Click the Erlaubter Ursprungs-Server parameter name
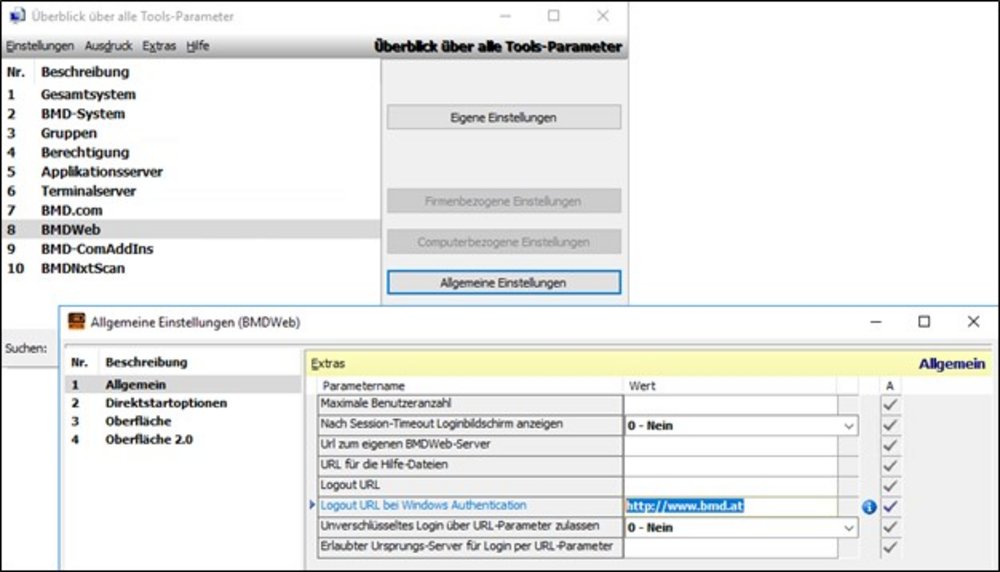Screen dimensions: 1000x572 click(466, 546)
